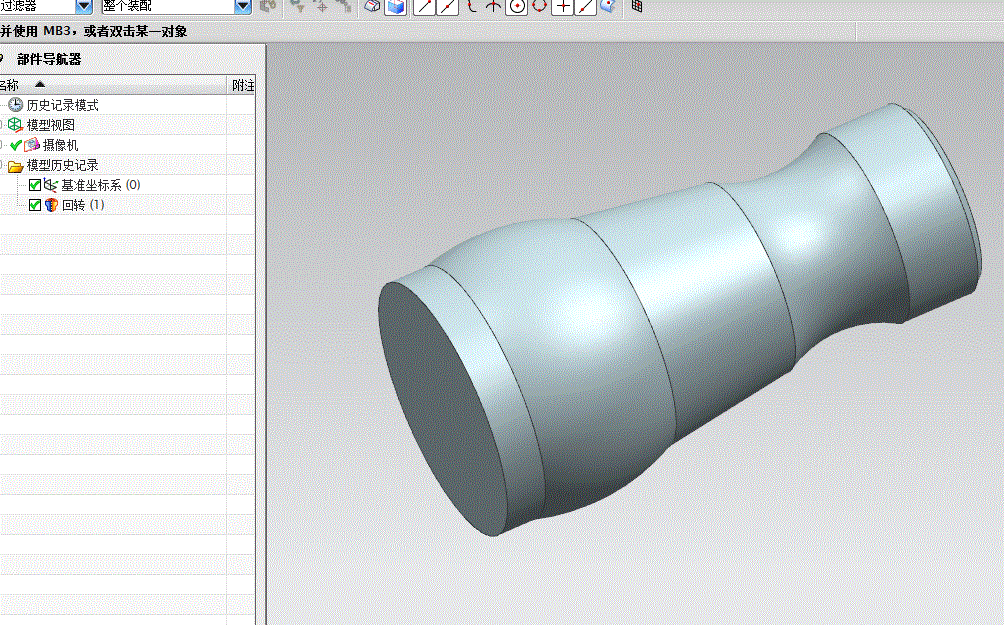Open the 过滤器 filter dropdown arrow

coord(84,6)
